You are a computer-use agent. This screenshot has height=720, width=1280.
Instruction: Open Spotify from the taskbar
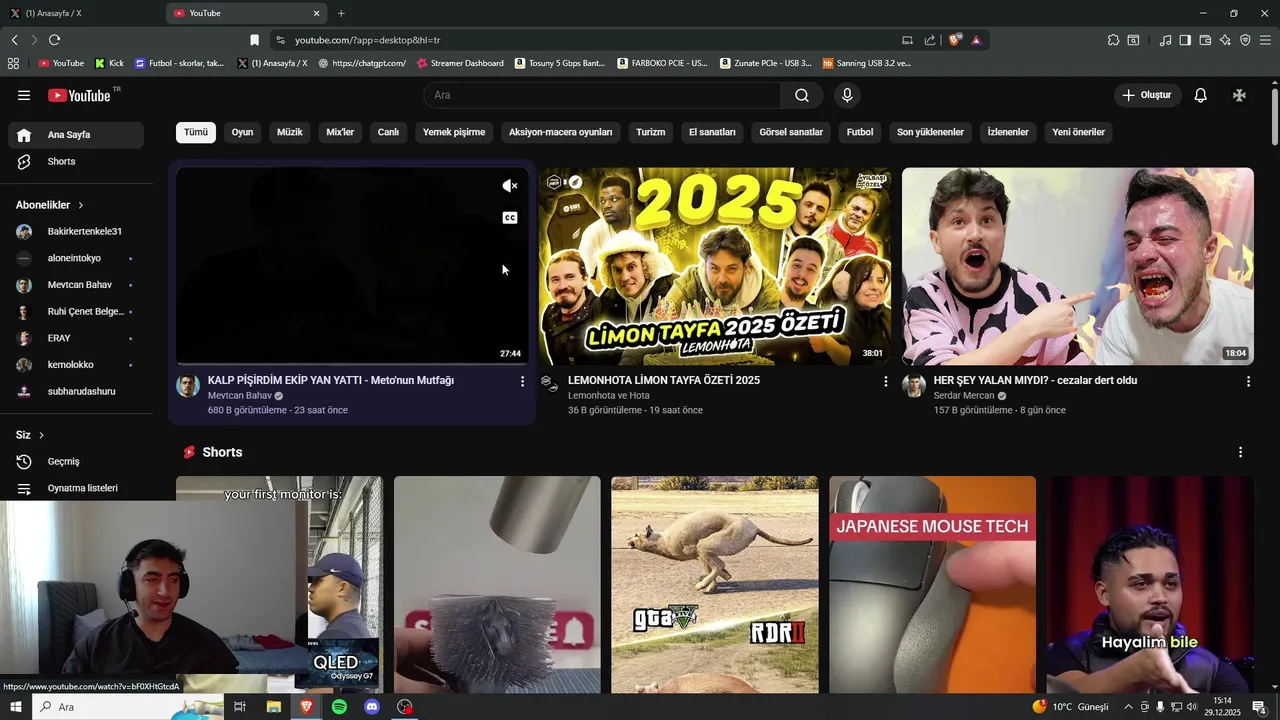tap(339, 707)
